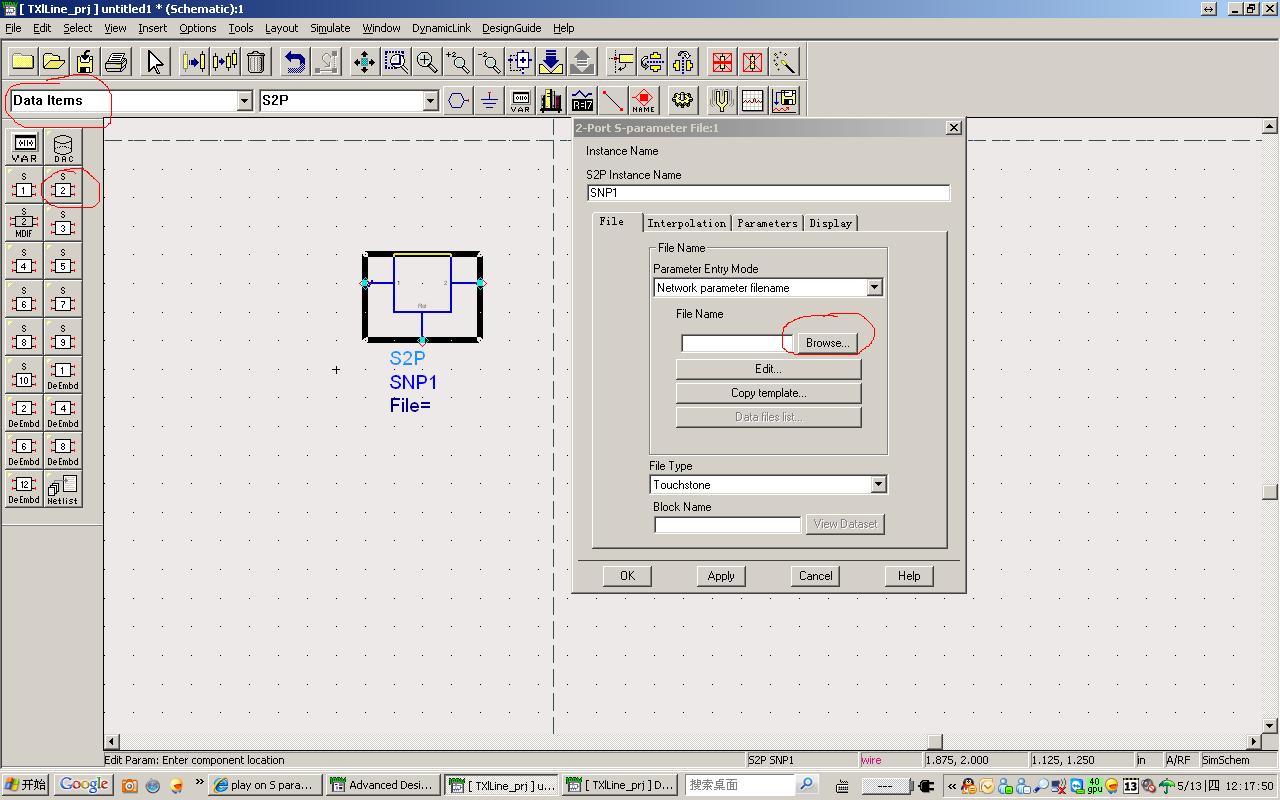Click the trash can Delete icon
The width and height of the screenshot is (1280, 800).
pos(256,62)
